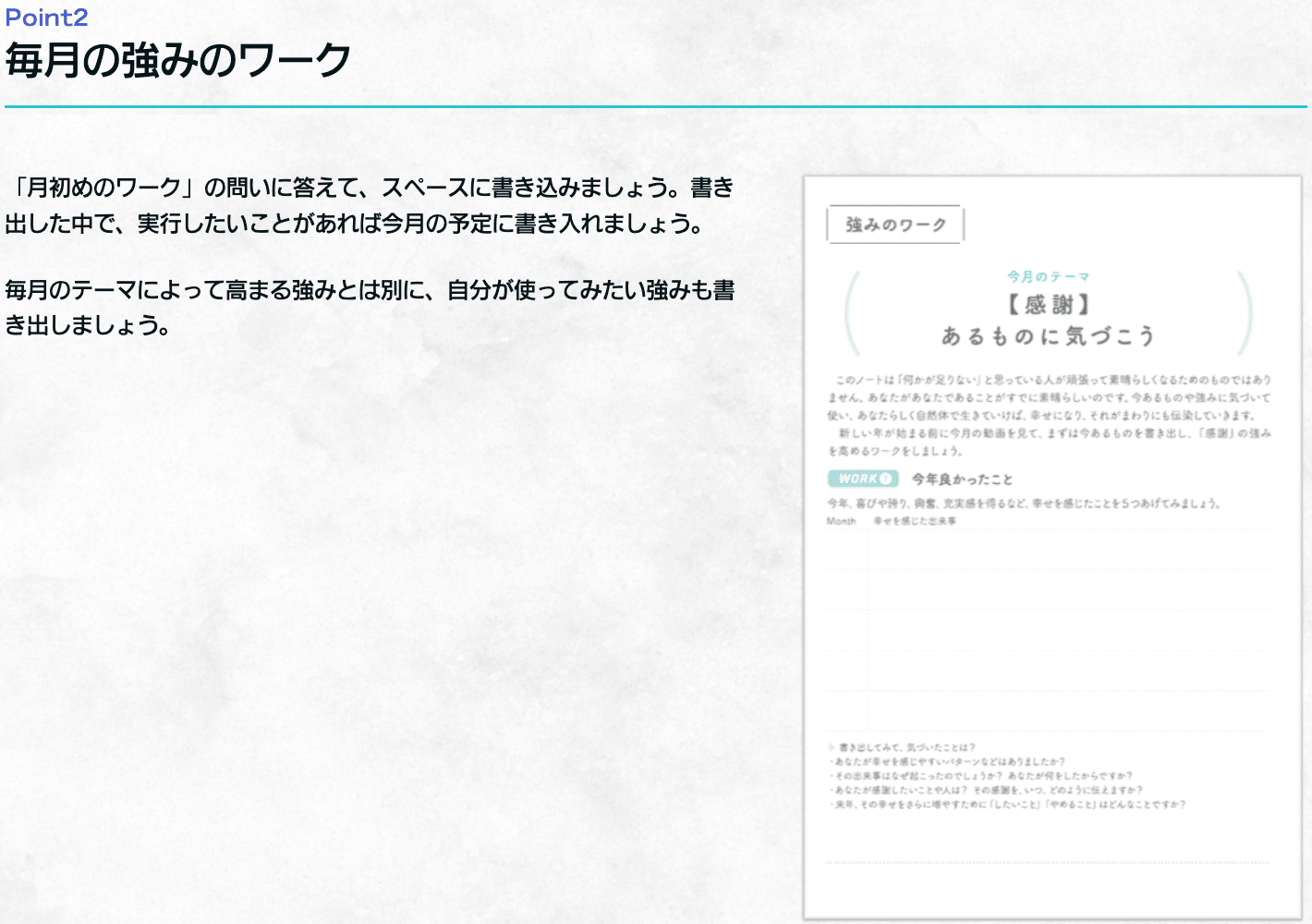Click the instruction line starting 今年、喜びや誇り
The image size is (1312, 924).
[x=1024, y=504]
